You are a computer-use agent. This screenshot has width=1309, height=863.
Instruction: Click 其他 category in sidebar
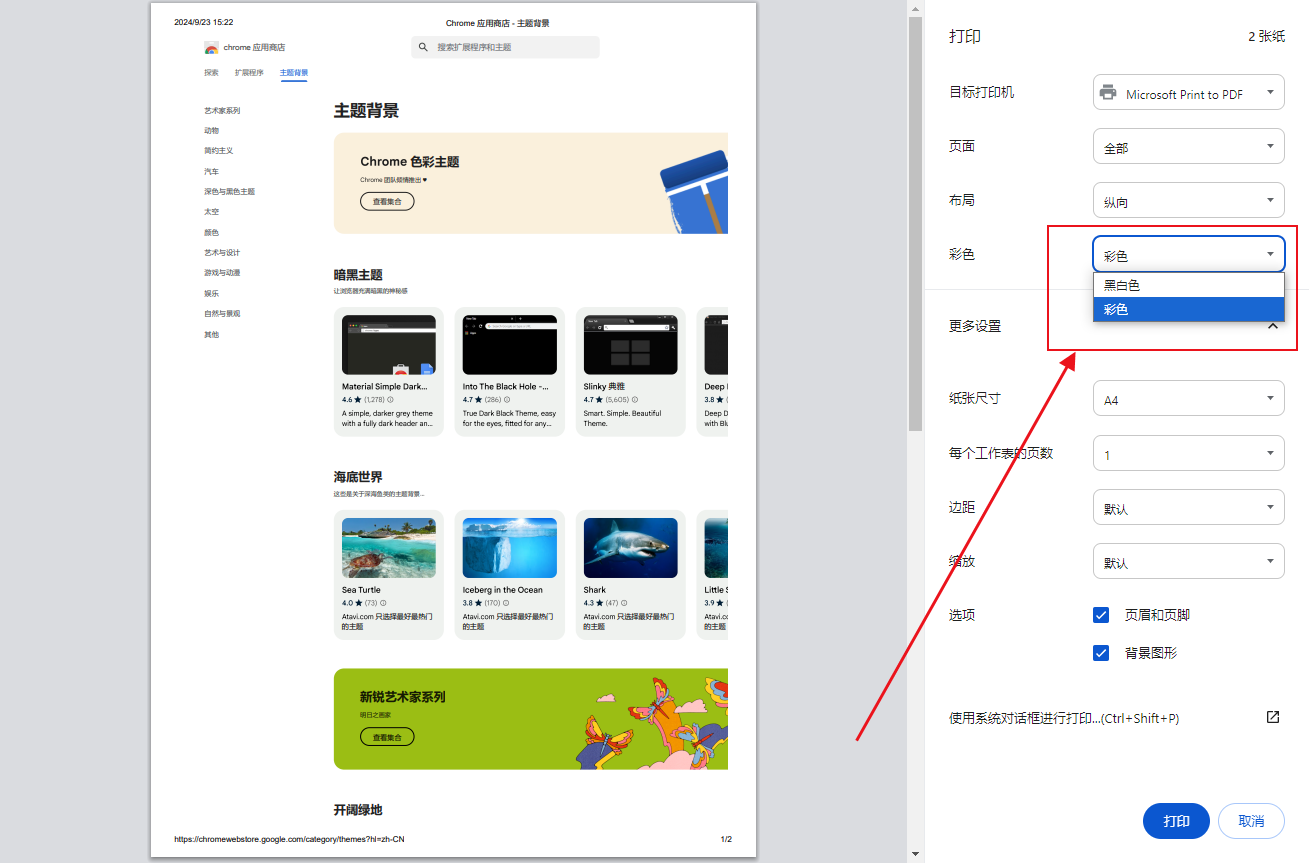pos(211,335)
